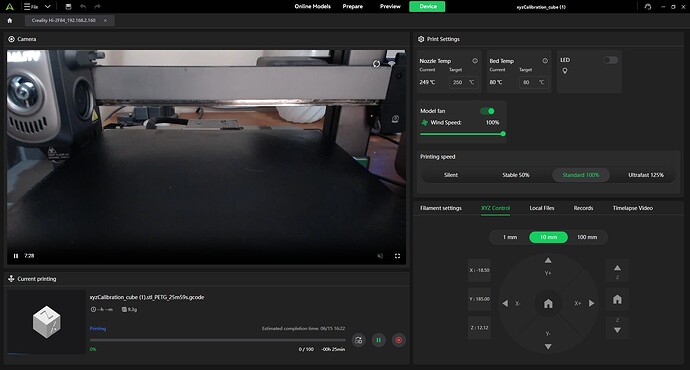Select Stable 50% printing speed

point(516,175)
